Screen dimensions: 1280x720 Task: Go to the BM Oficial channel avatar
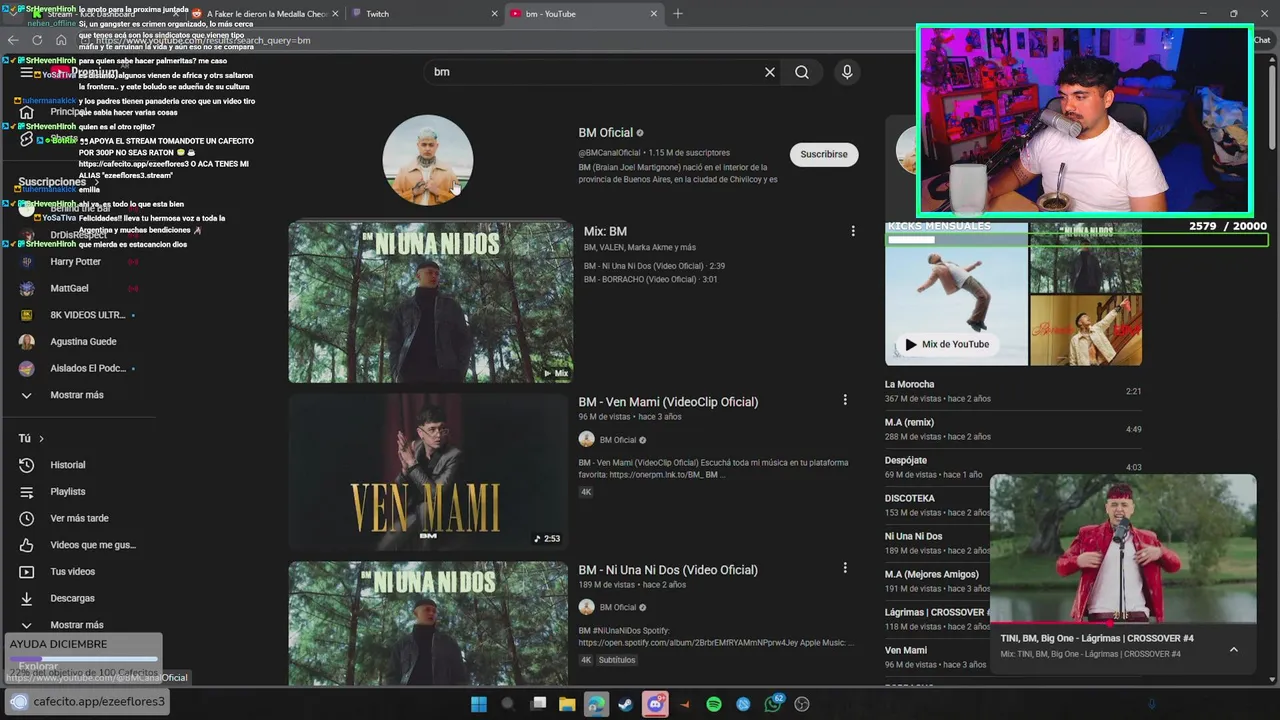[x=428, y=160]
